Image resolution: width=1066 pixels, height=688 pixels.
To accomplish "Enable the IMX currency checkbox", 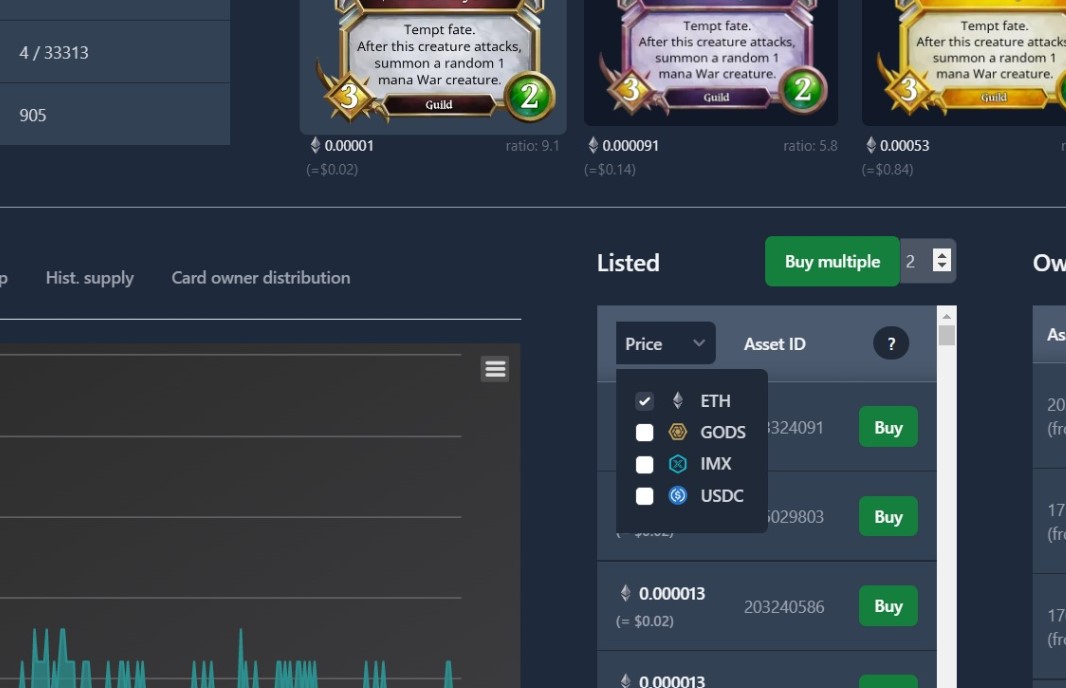I will coord(644,464).
